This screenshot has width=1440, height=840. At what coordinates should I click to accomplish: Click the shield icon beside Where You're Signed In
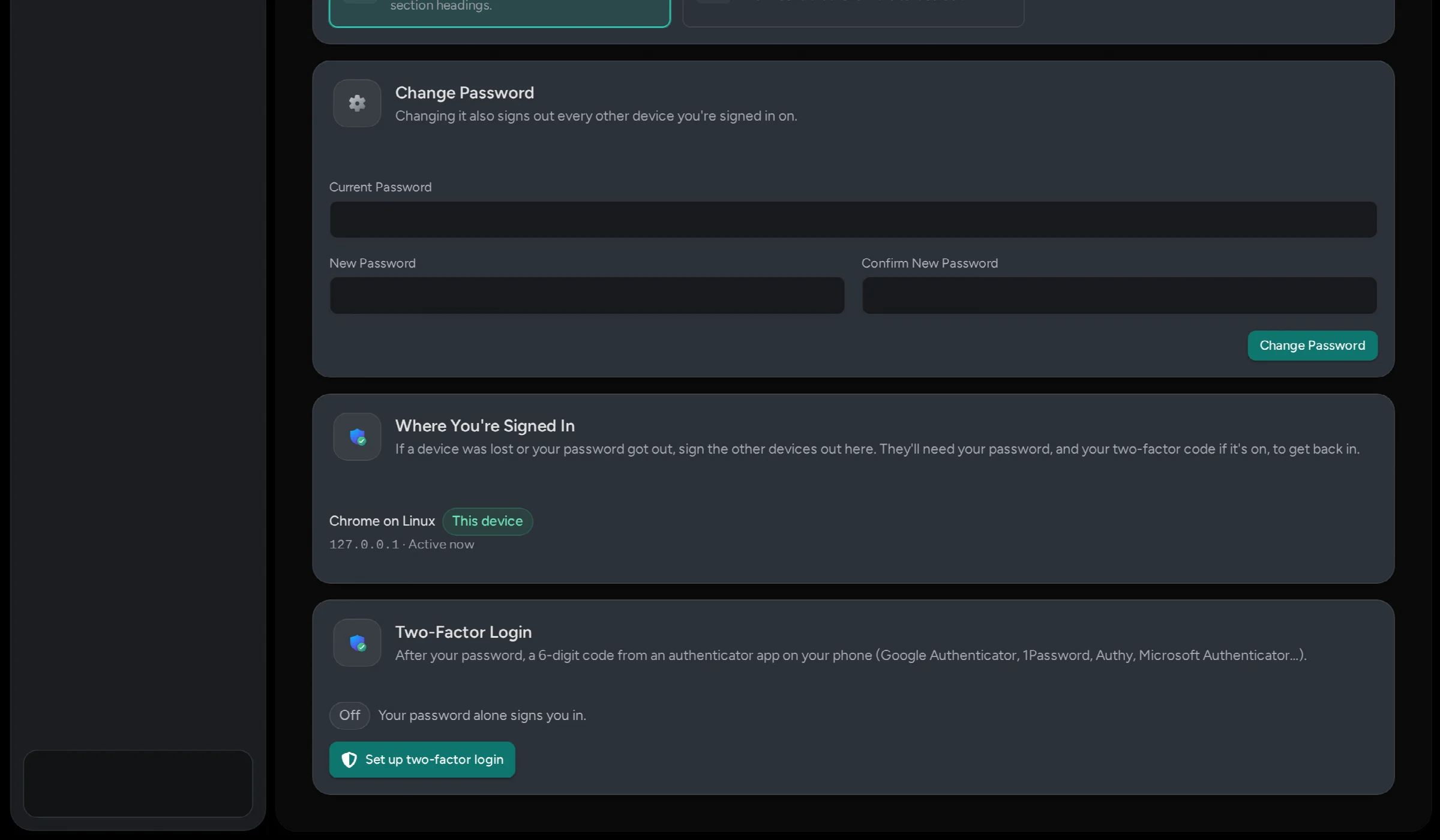pos(358,436)
